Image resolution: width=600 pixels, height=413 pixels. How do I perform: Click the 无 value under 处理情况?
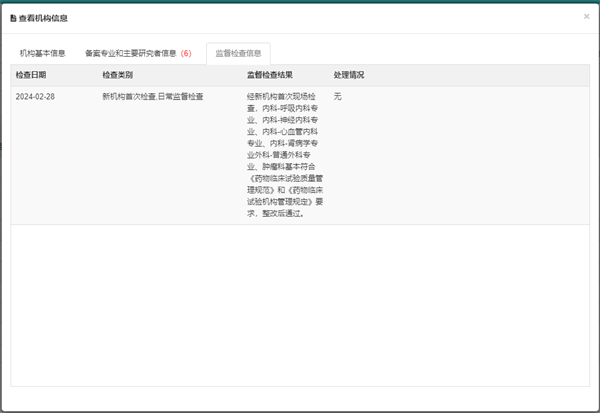[x=337, y=96]
